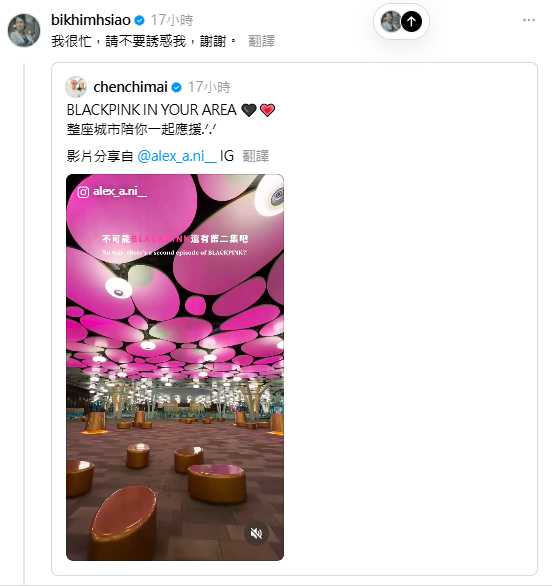Open the bikhimhsiao username link
Viewport: 552px width, 586px height.
pyautogui.click(x=91, y=20)
